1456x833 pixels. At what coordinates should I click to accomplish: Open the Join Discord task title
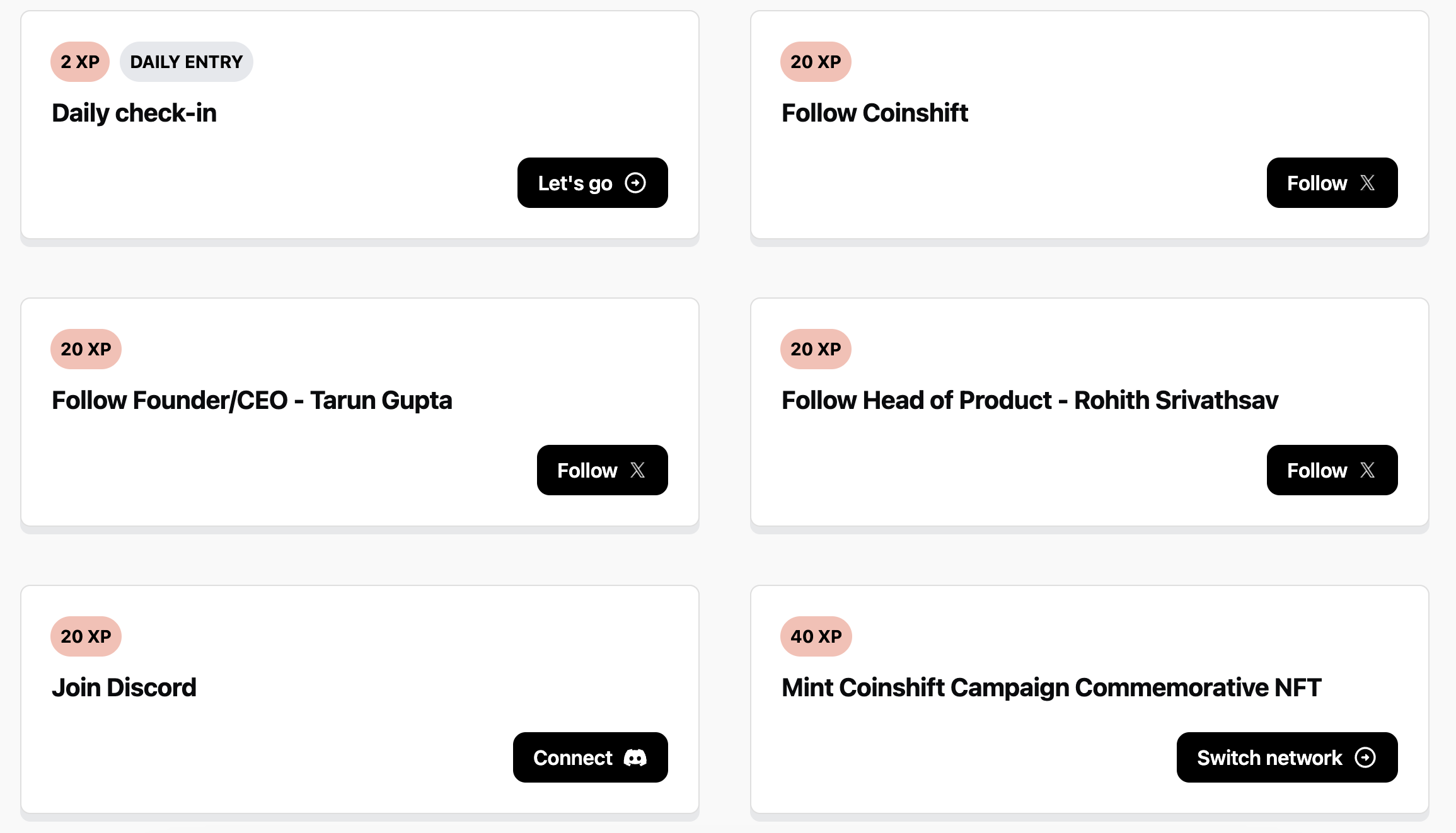click(124, 688)
